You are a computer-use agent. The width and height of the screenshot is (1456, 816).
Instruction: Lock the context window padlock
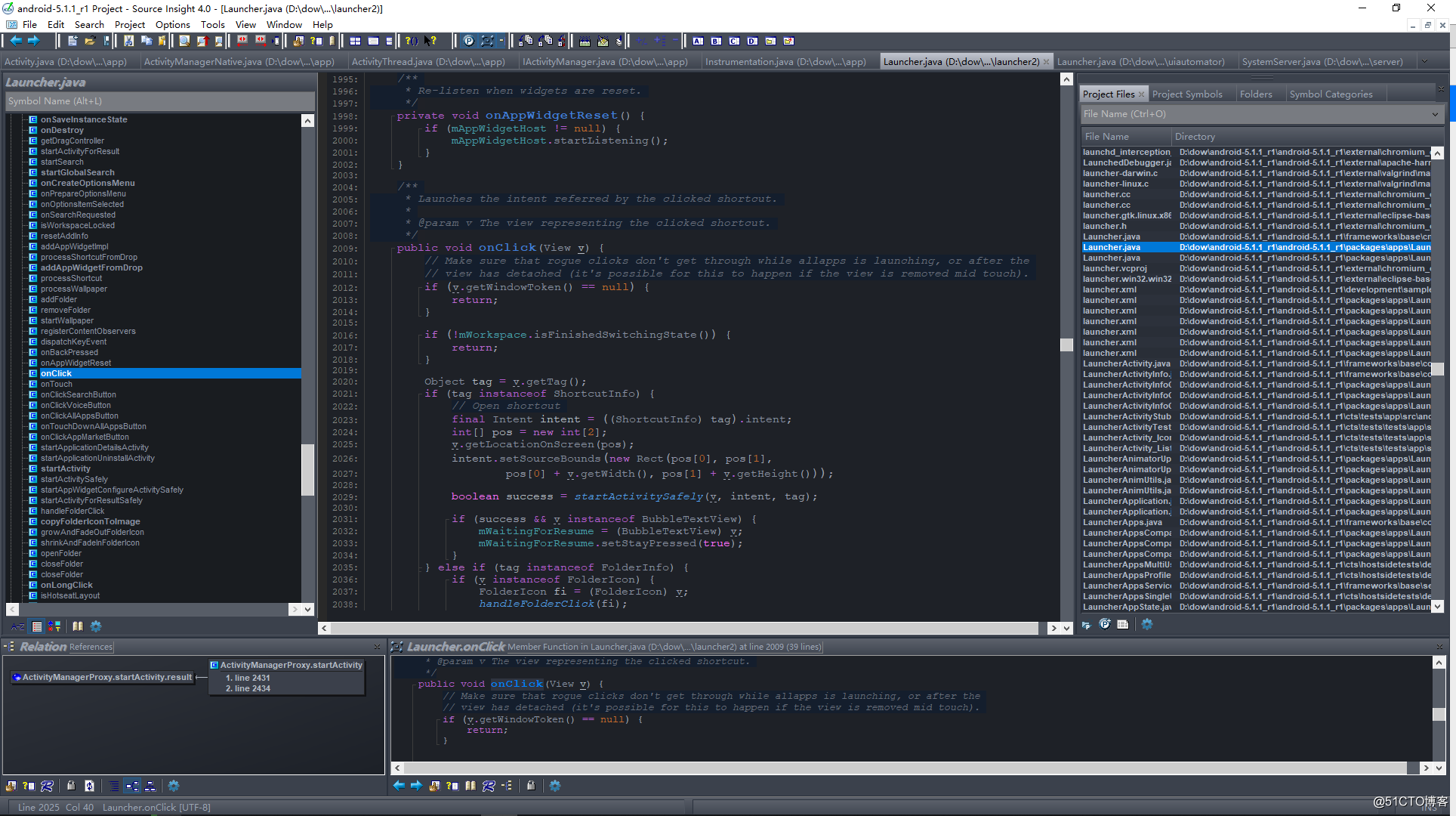click(531, 786)
